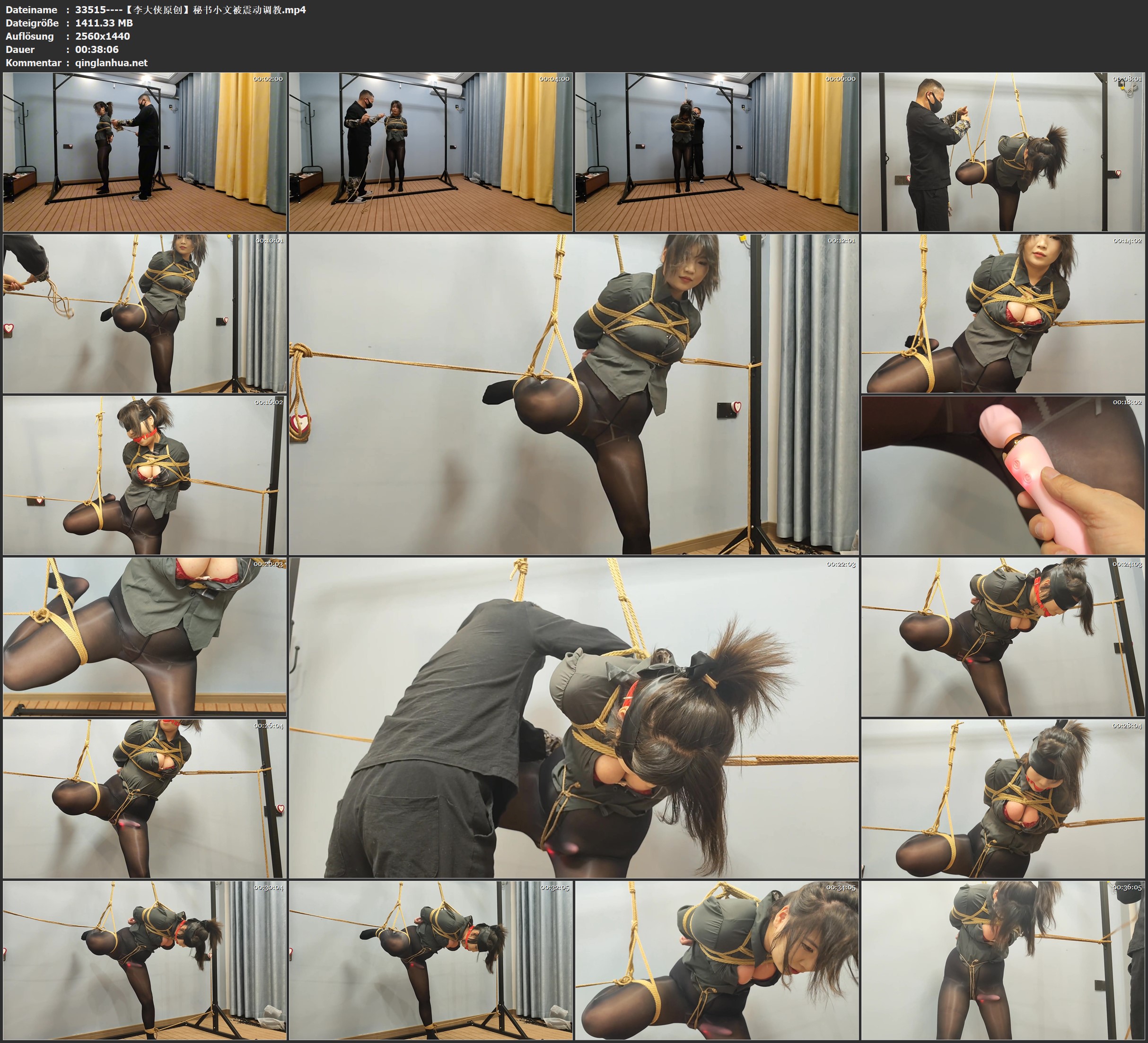Select the frame marked 00:04:00

430,151
